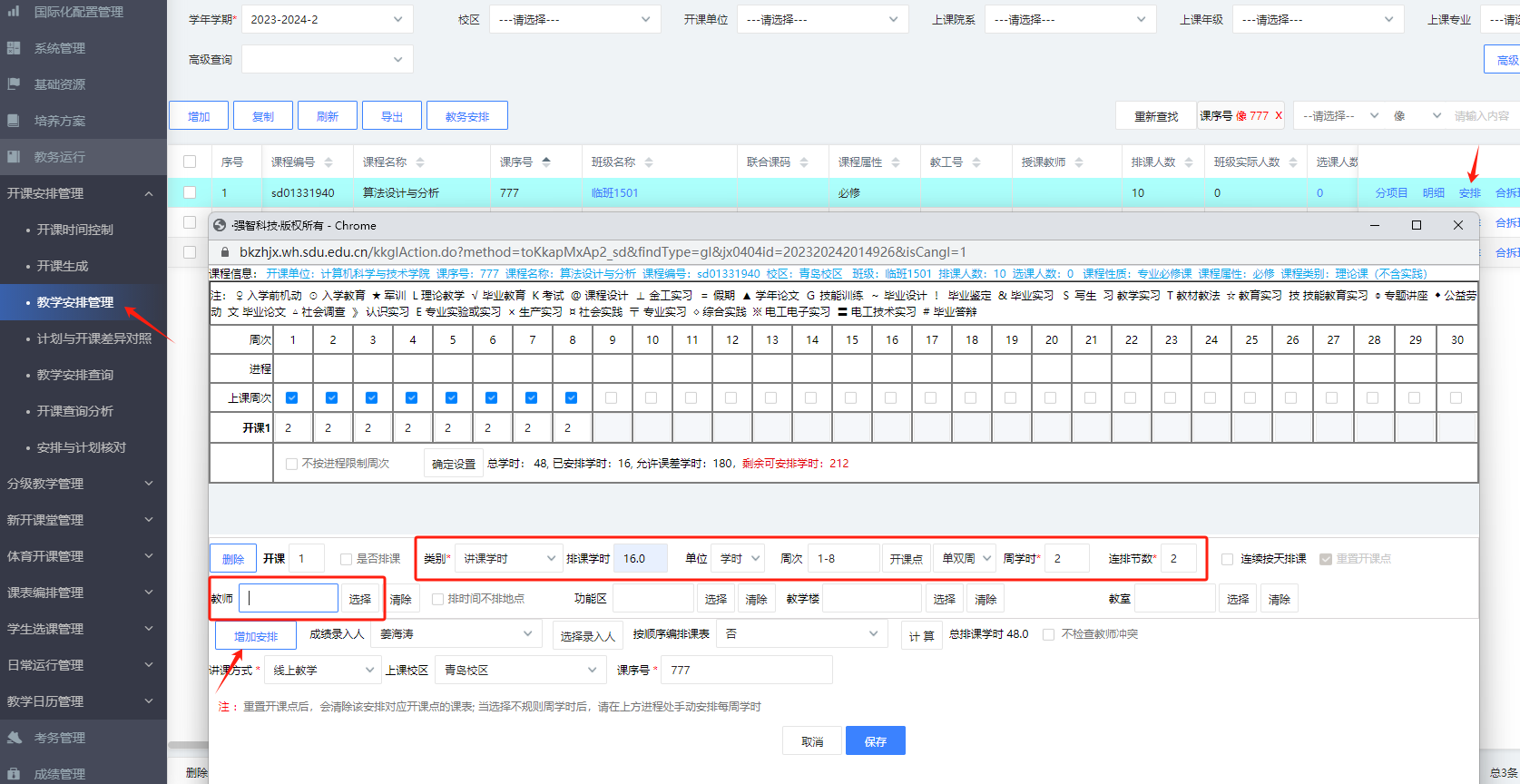Expand the 分级教学管理 sidebar menu

pyautogui.click(x=82, y=484)
